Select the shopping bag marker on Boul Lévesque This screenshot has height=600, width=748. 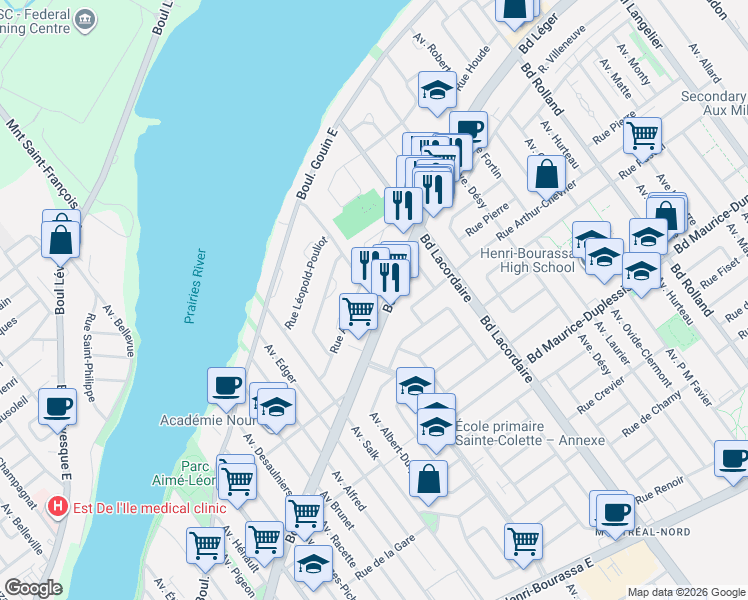click(61, 243)
